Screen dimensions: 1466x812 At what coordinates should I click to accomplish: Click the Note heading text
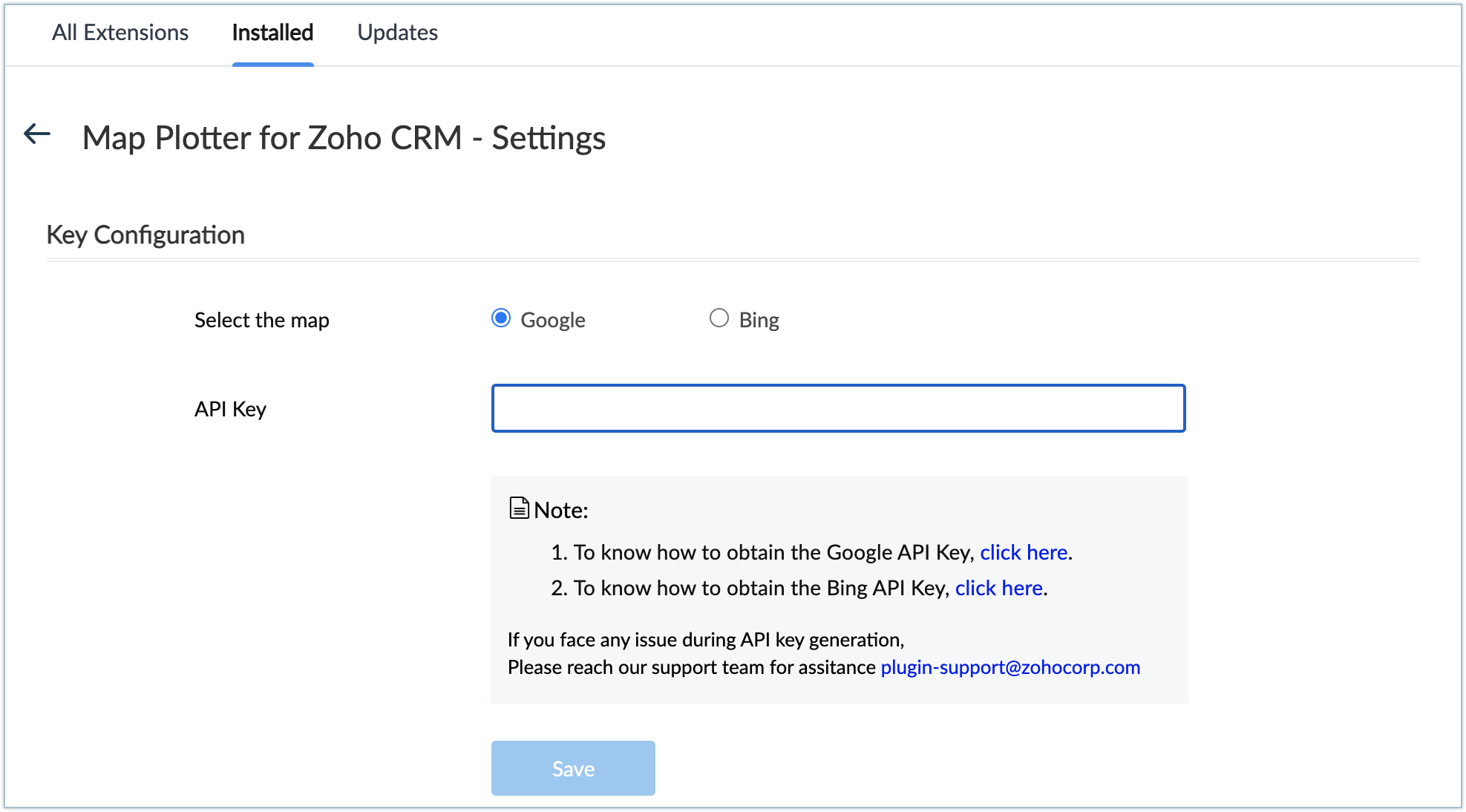point(560,511)
